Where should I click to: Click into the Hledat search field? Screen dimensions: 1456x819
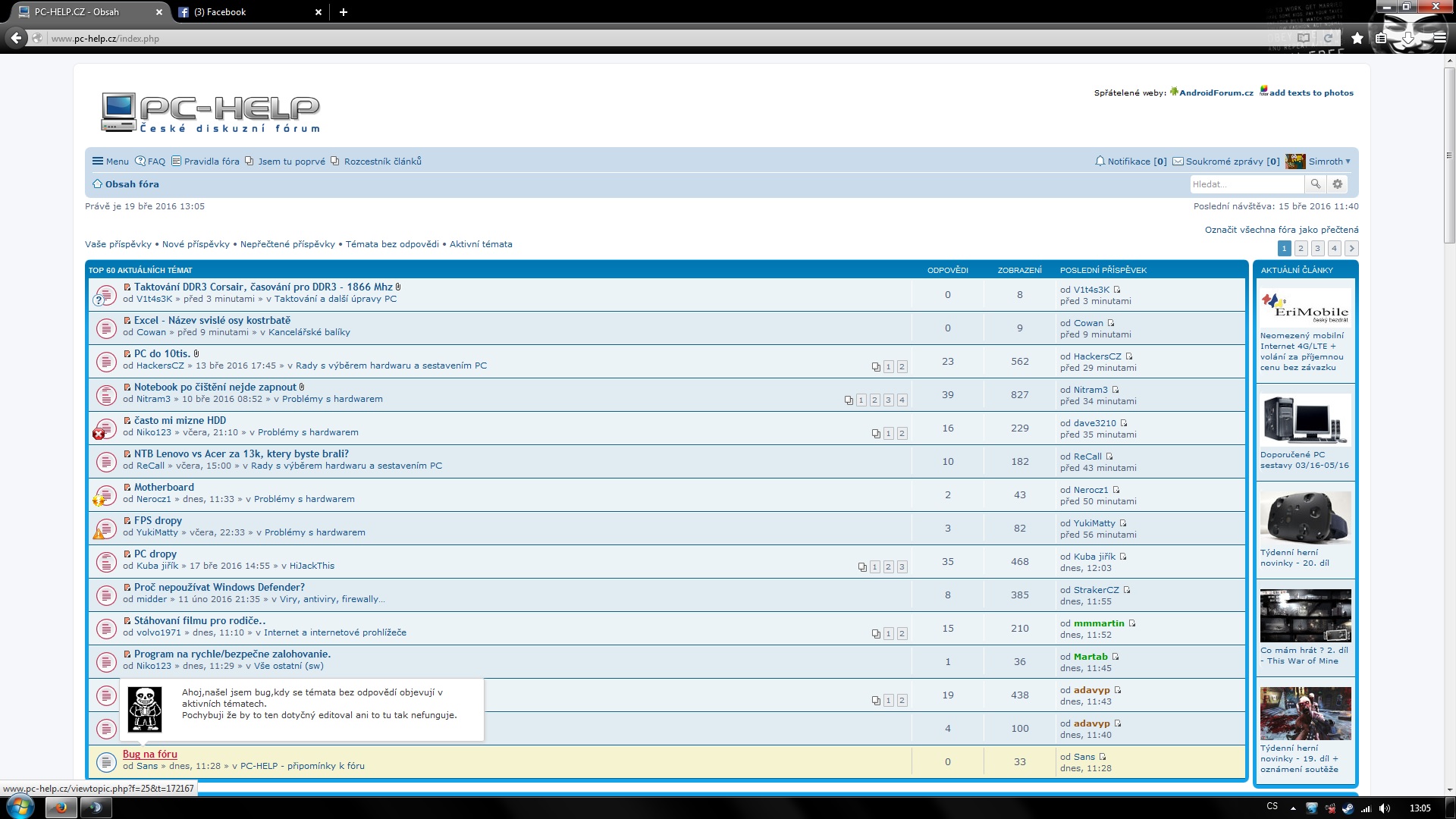1246,184
